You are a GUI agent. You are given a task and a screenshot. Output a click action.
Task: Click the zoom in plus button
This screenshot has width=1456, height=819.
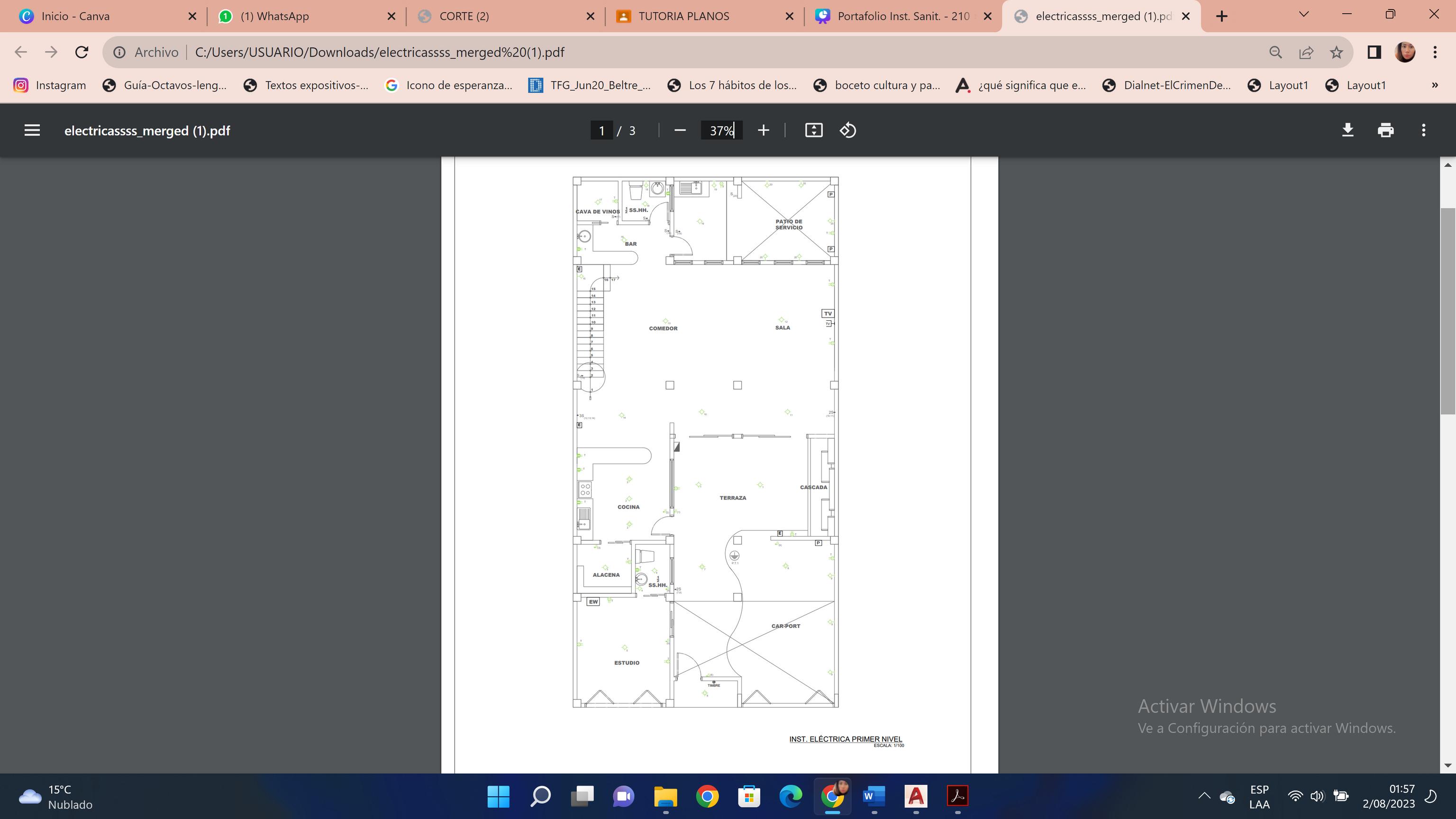(x=763, y=130)
